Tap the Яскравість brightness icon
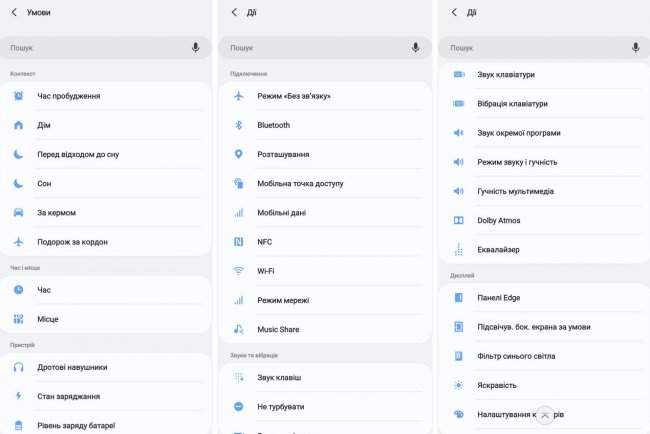The height and width of the screenshot is (434, 650). 458,385
